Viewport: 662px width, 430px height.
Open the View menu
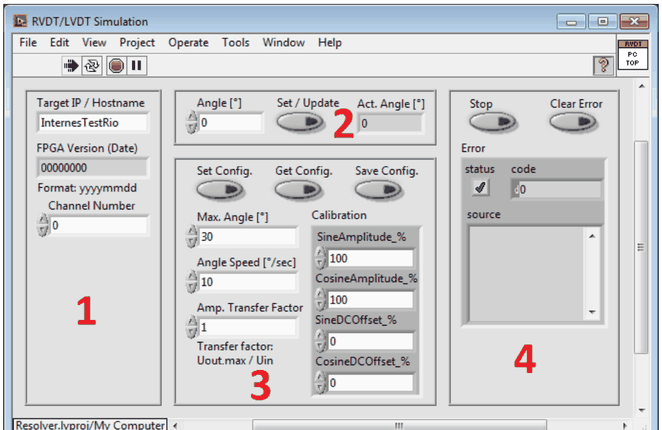pyautogui.click(x=94, y=43)
